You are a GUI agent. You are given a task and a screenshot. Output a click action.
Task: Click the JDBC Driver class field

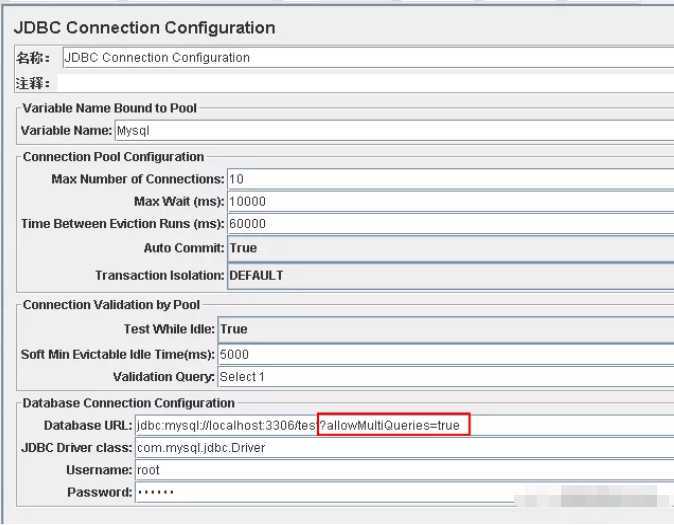(x=404, y=448)
